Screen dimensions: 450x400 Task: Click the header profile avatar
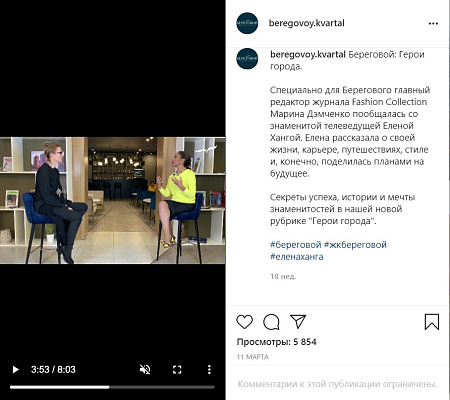click(x=247, y=23)
